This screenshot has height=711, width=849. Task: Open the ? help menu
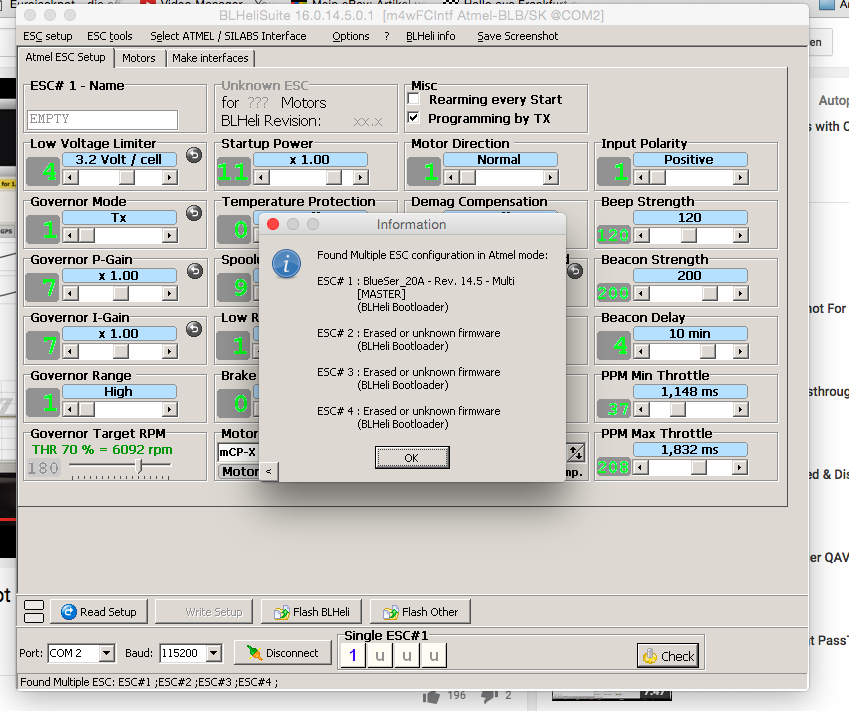tap(387, 36)
